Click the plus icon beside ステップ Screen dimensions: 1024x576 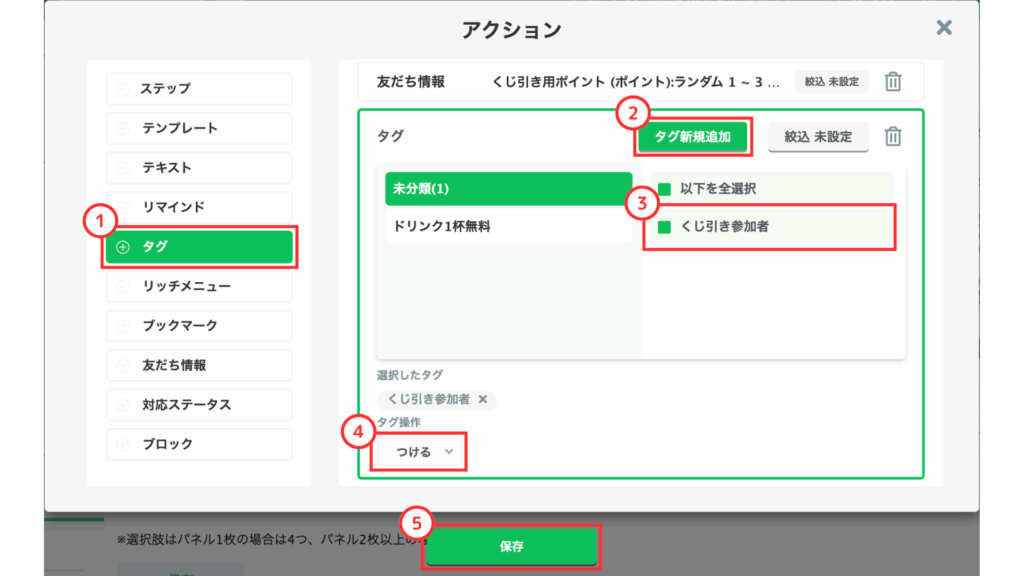coord(123,89)
